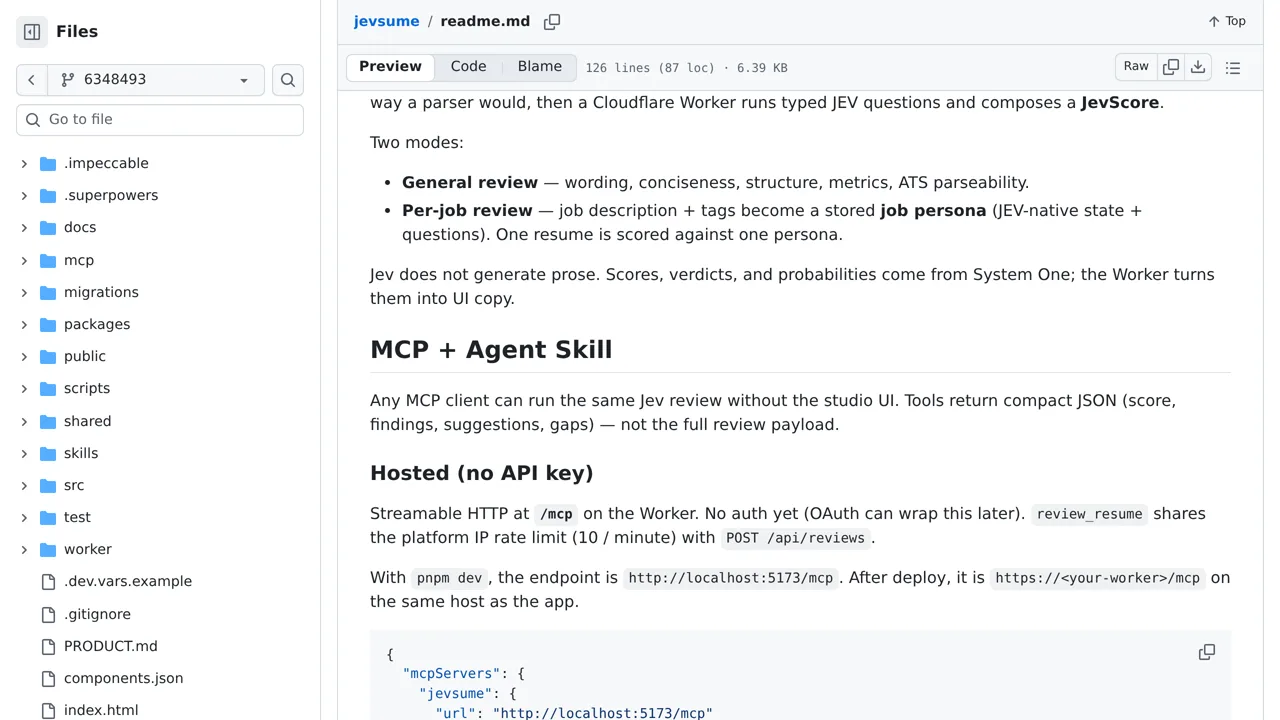Expand the .superpowers folder chevron
The image size is (1280, 720).
point(24,195)
